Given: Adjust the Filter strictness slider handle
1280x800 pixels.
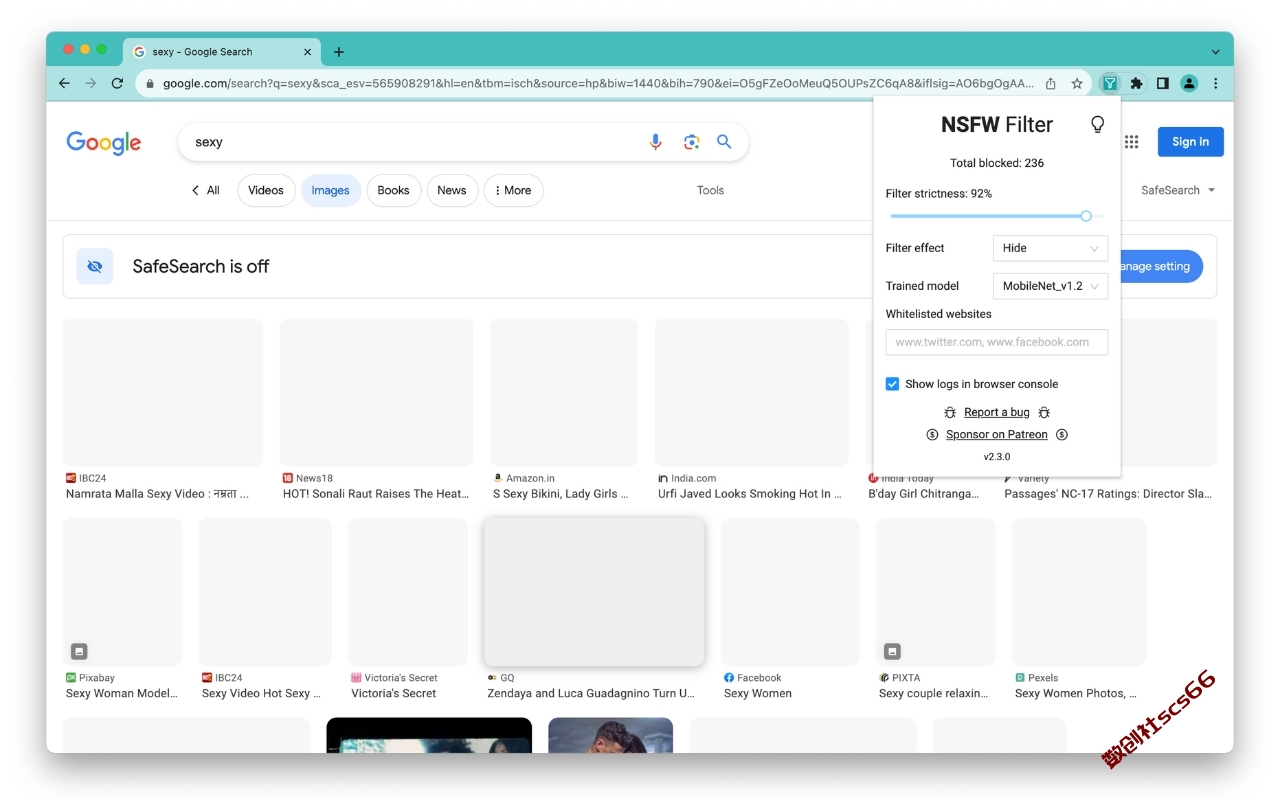Looking at the screenshot, I should point(1086,216).
